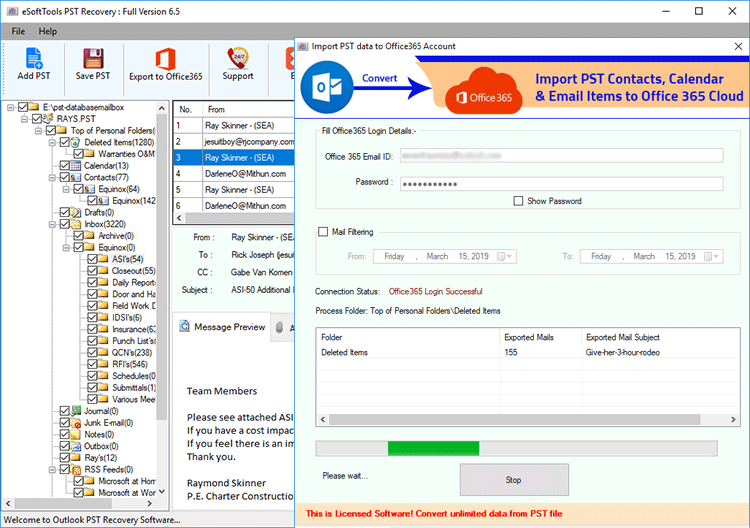Enable the Mail Filtering checkbox
Screen dimensions: 750x528
(x=323, y=231)
